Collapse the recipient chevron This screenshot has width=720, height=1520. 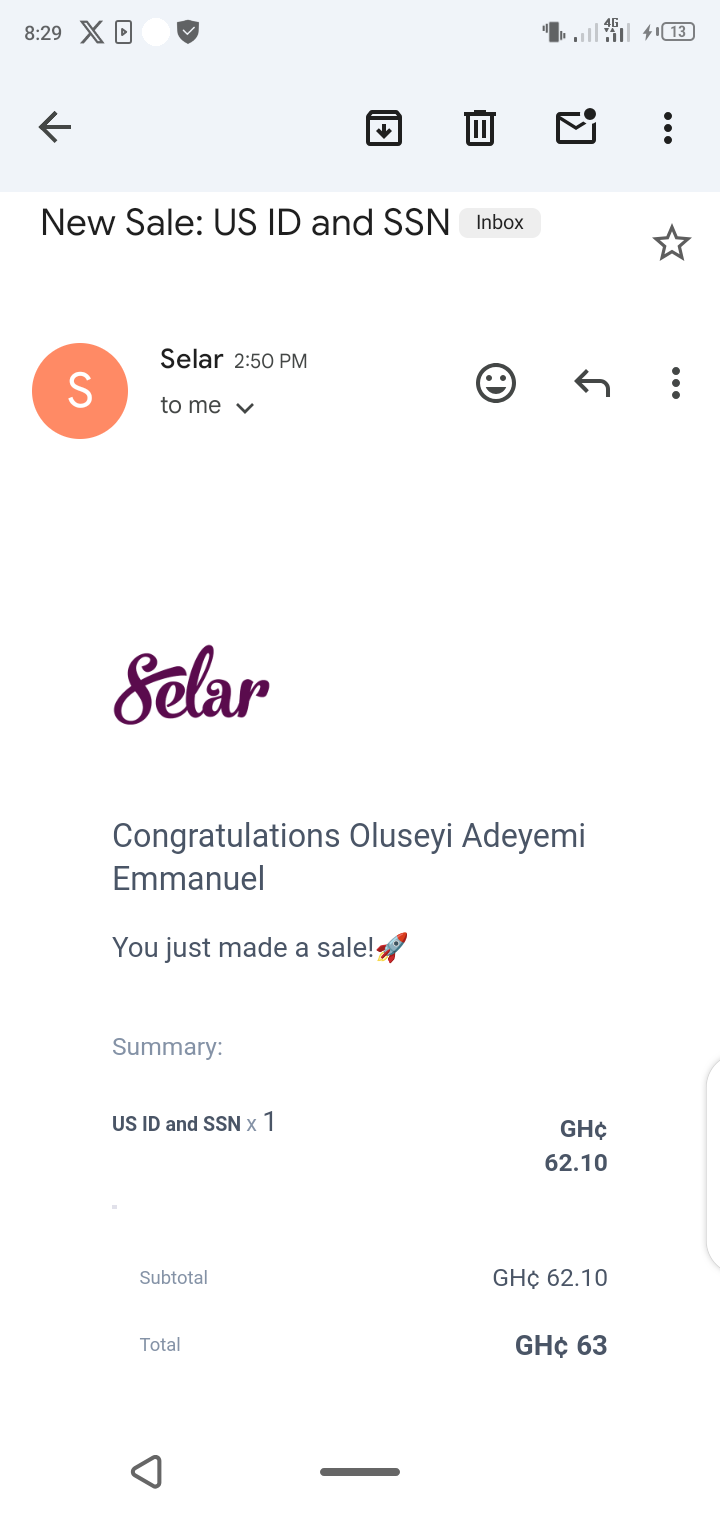(245, 406)
